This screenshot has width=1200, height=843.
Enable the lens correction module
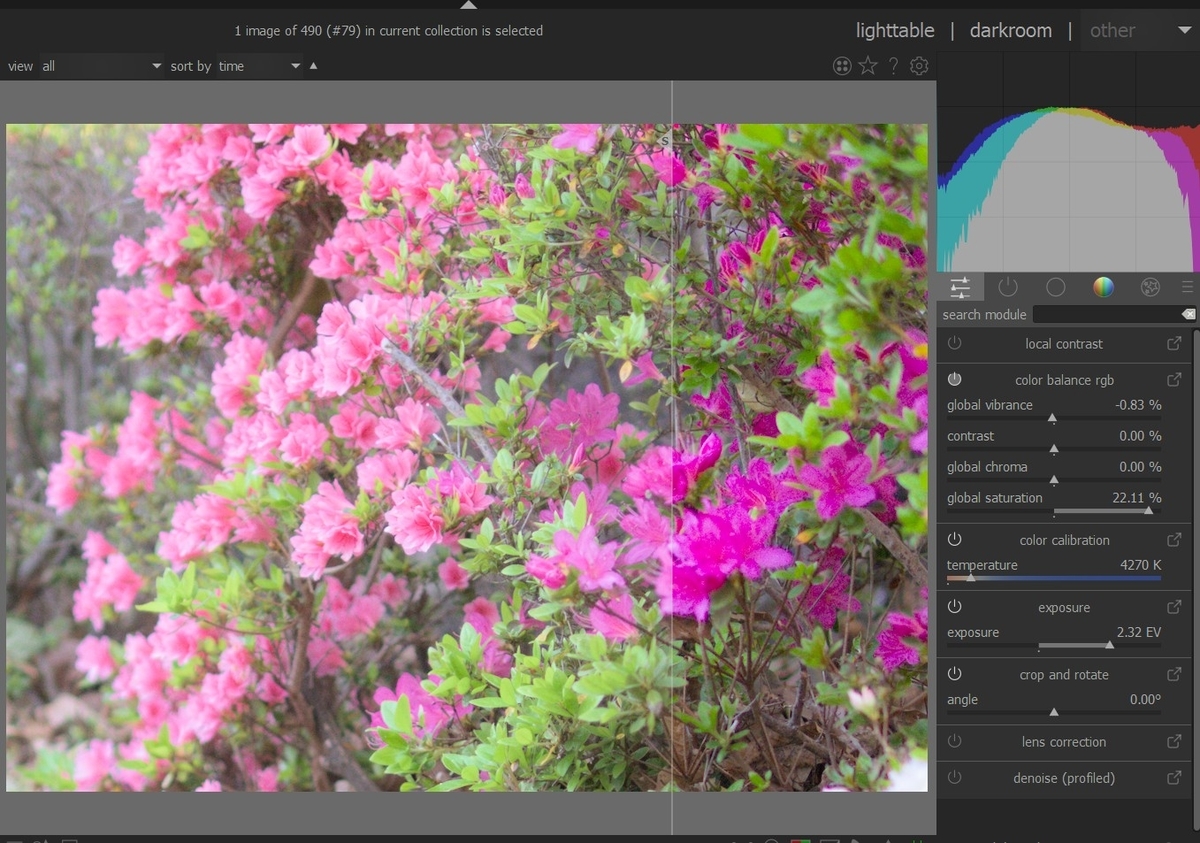click(x=954, y=742)
